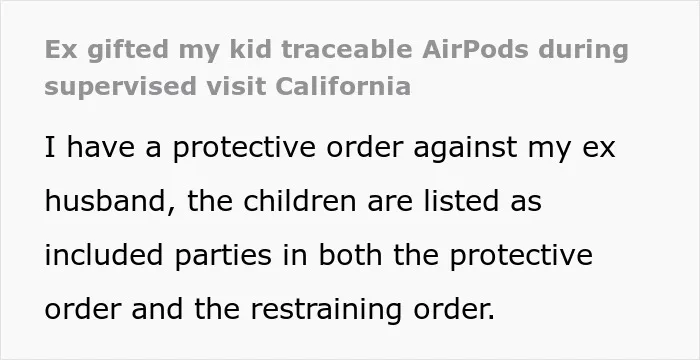Place cursor on the word "children"
The image size is (700, 360).
(x=300, y=201)
